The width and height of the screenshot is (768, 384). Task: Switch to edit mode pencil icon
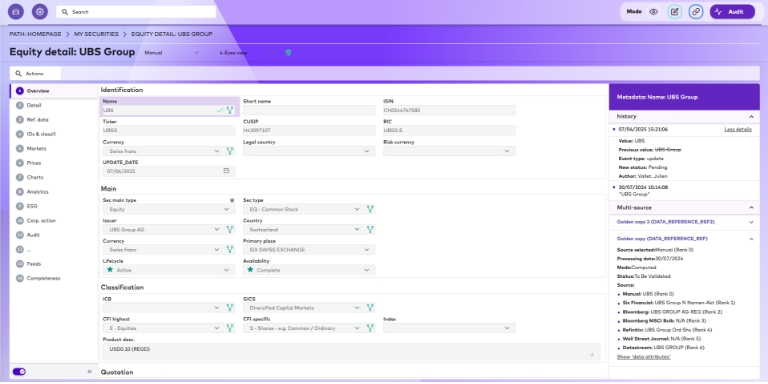[x=674, y=12]
